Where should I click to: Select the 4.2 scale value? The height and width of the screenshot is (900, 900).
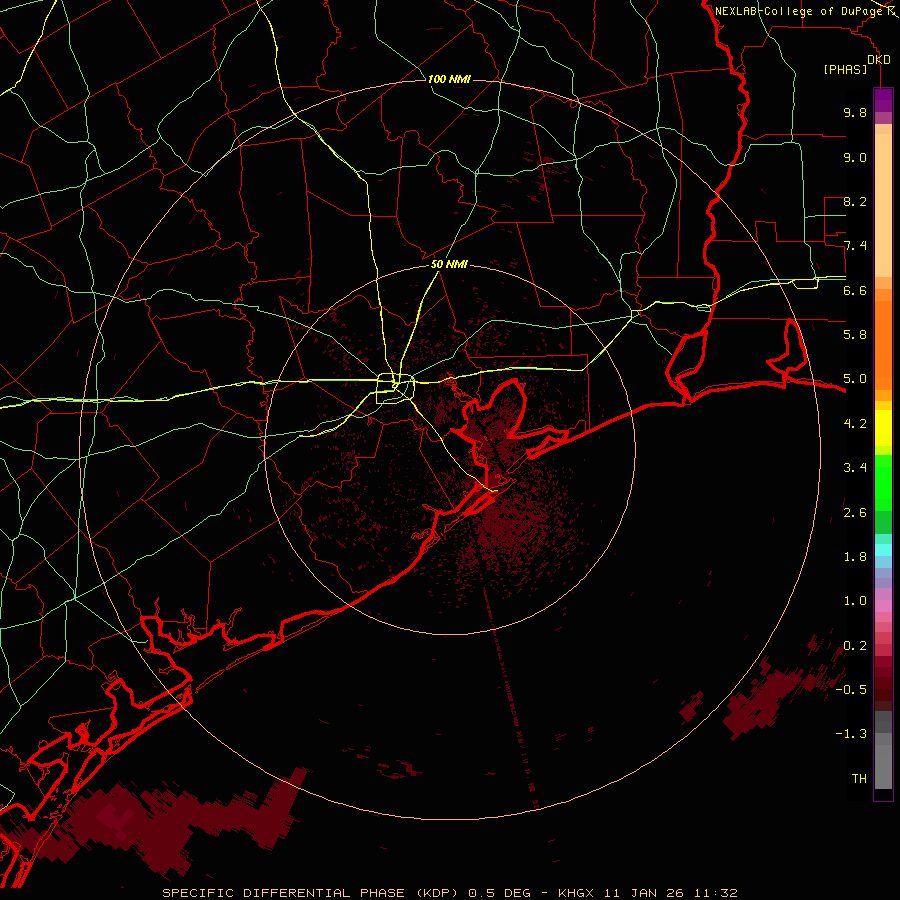point(855,424)
